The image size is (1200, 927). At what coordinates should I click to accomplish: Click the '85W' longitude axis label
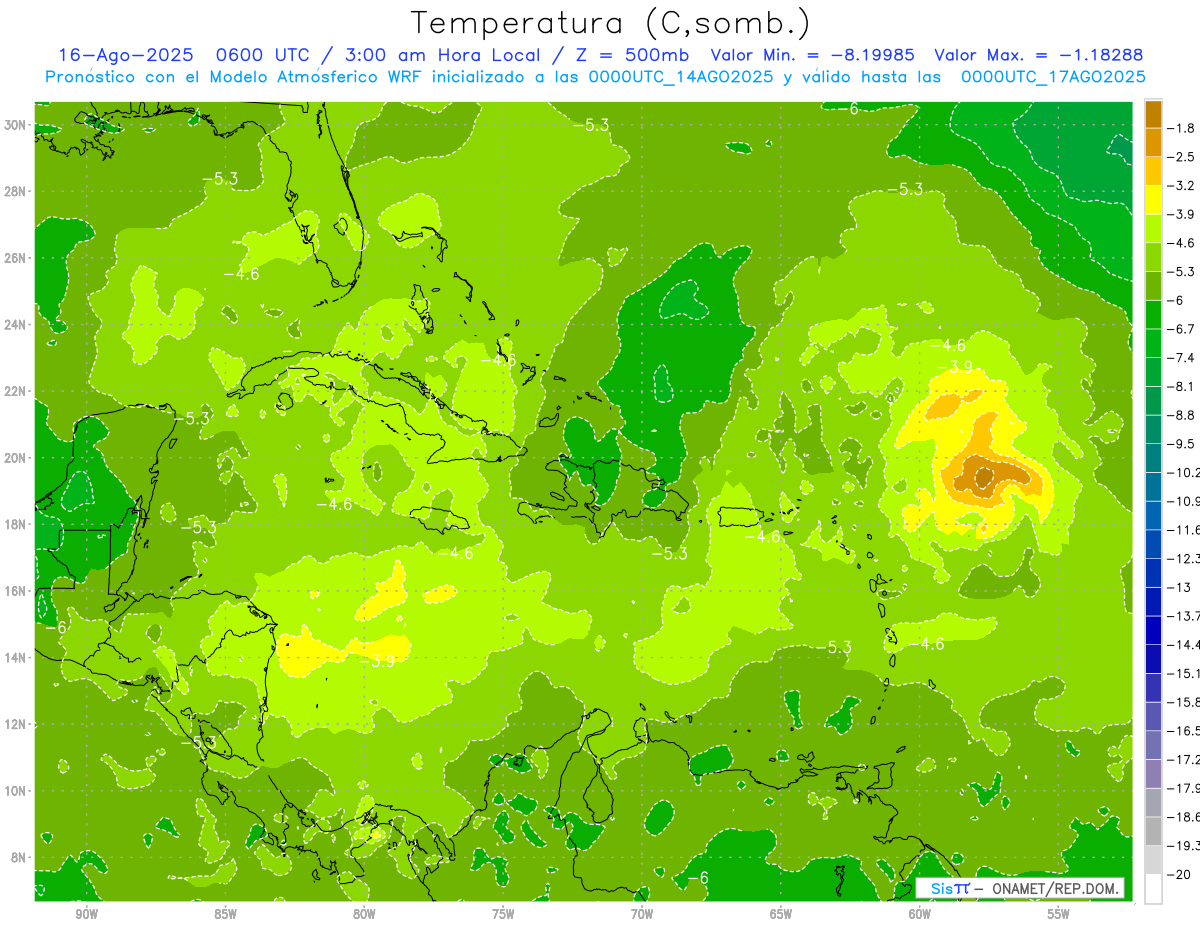(225, 915)
